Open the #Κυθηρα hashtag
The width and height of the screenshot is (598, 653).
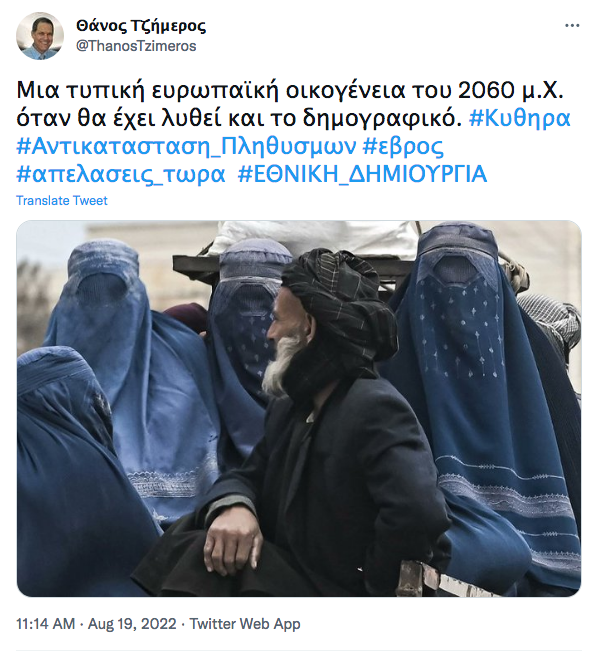(519, 118)
